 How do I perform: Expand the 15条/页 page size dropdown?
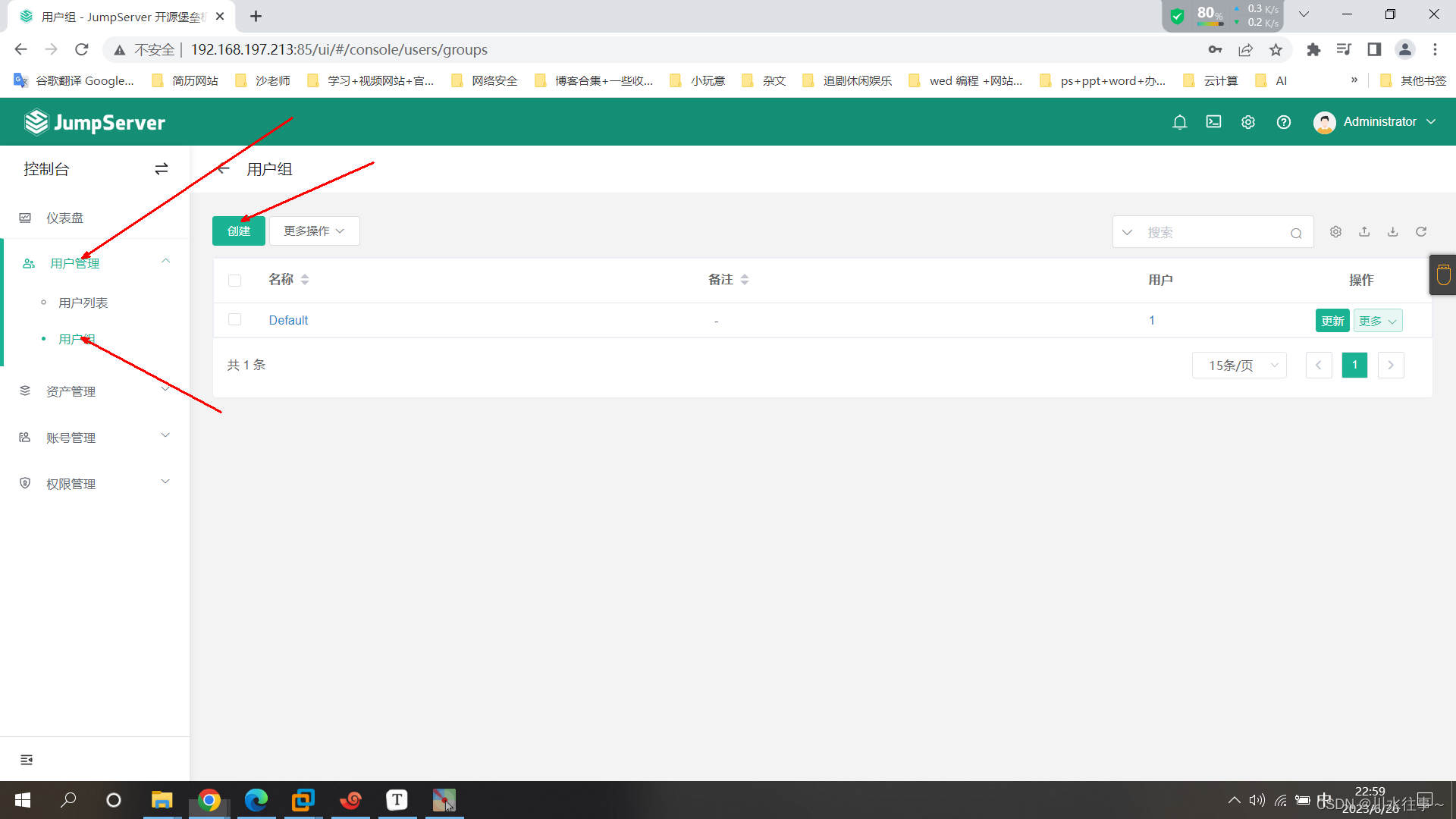(1239, 366)
